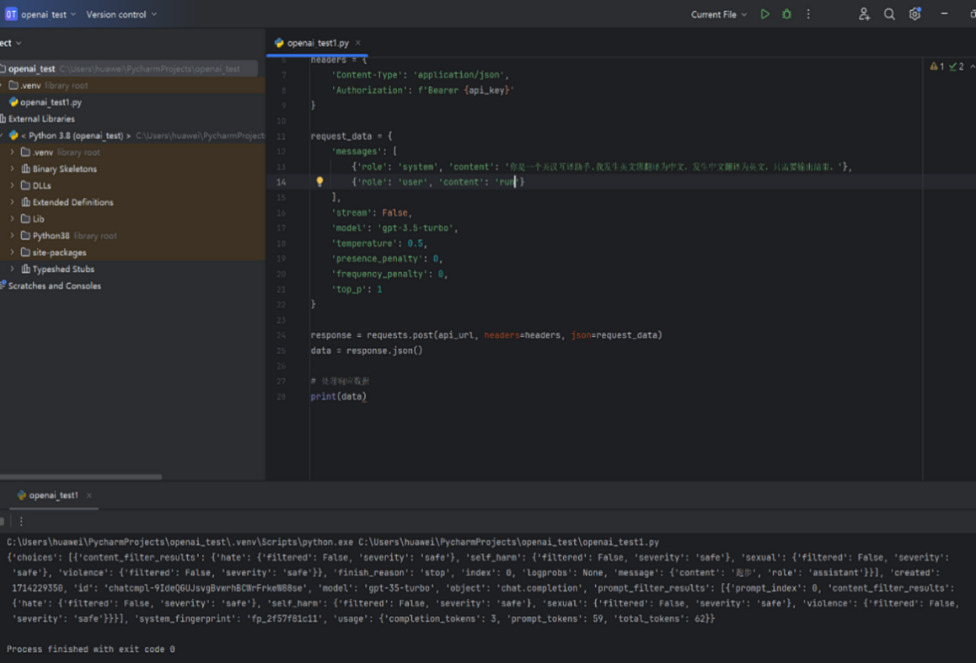Place cursor on the 'messages': [ line

(364, 151)
